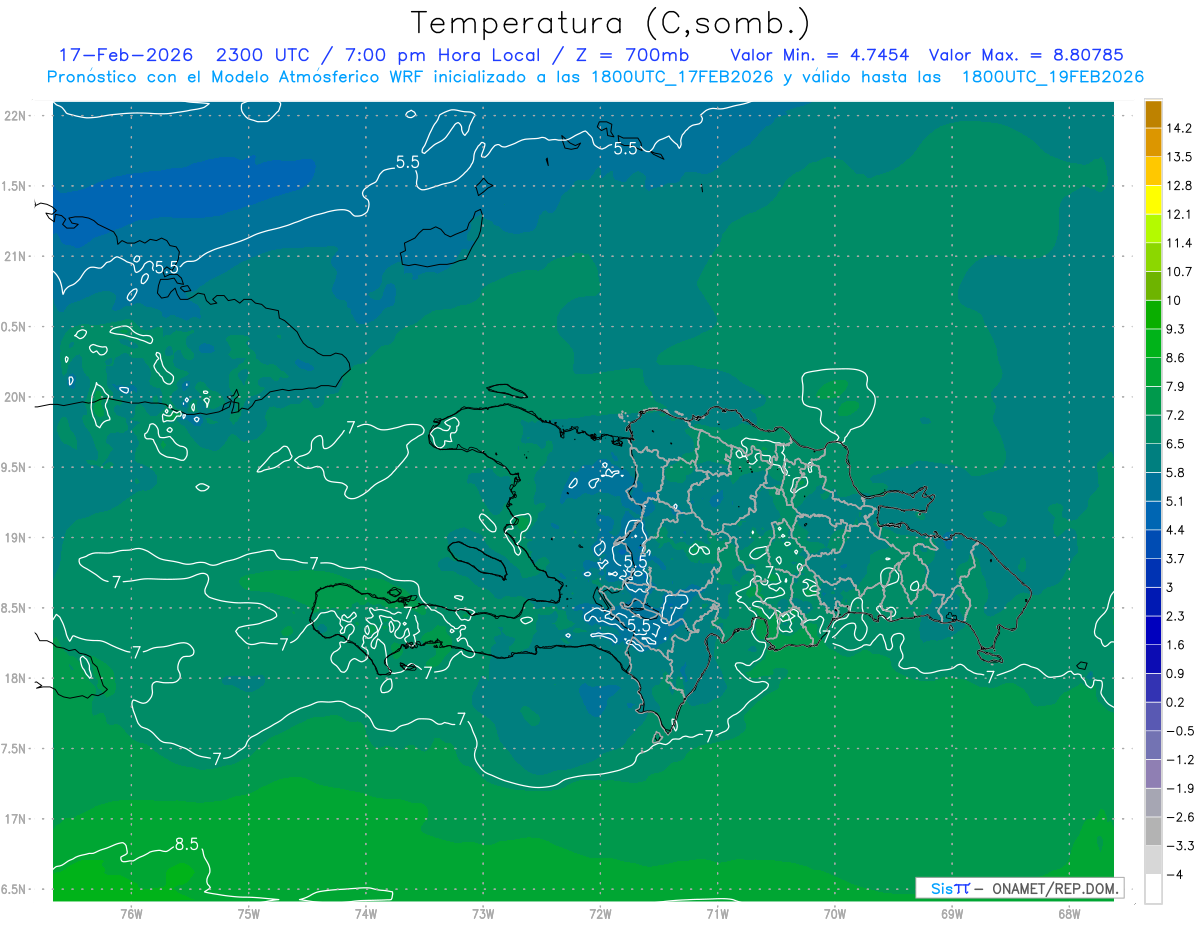
Task: Click the "70W" longitude axis label
Action: [835, 913]
